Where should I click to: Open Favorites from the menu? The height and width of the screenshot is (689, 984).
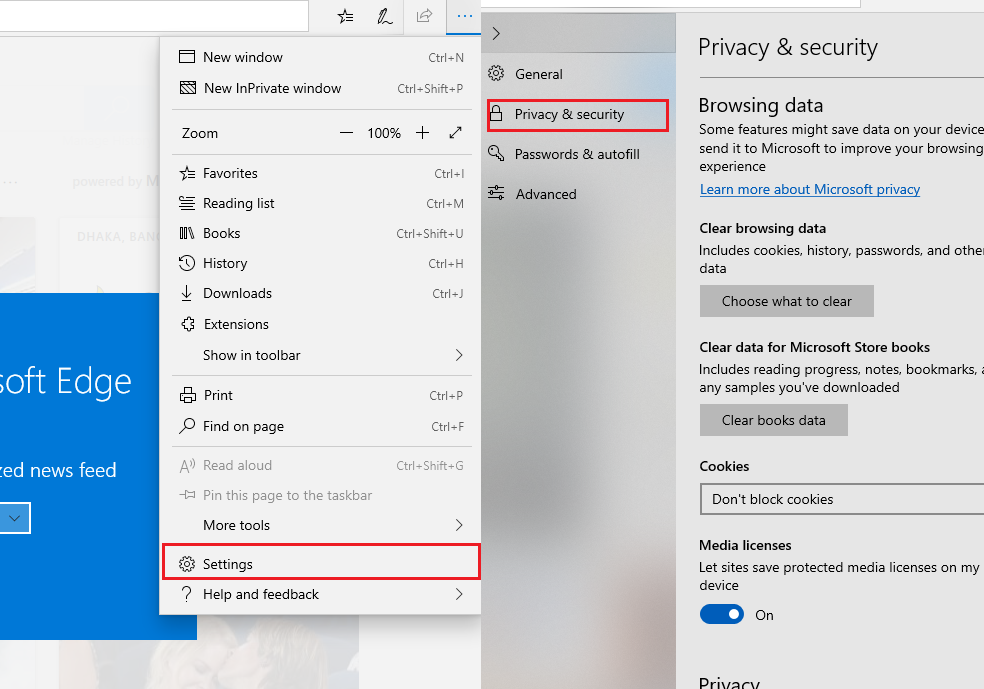point(321,173)
